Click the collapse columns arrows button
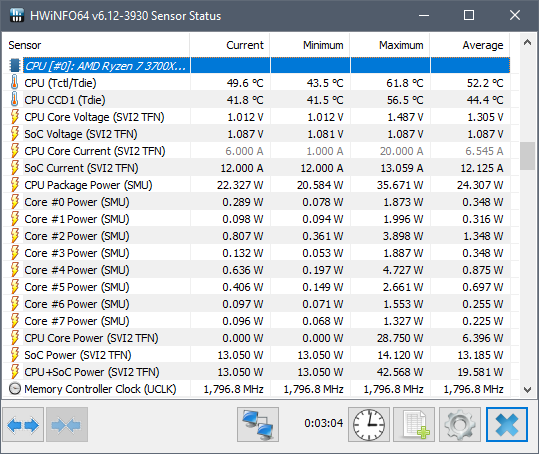 (67, 424)
